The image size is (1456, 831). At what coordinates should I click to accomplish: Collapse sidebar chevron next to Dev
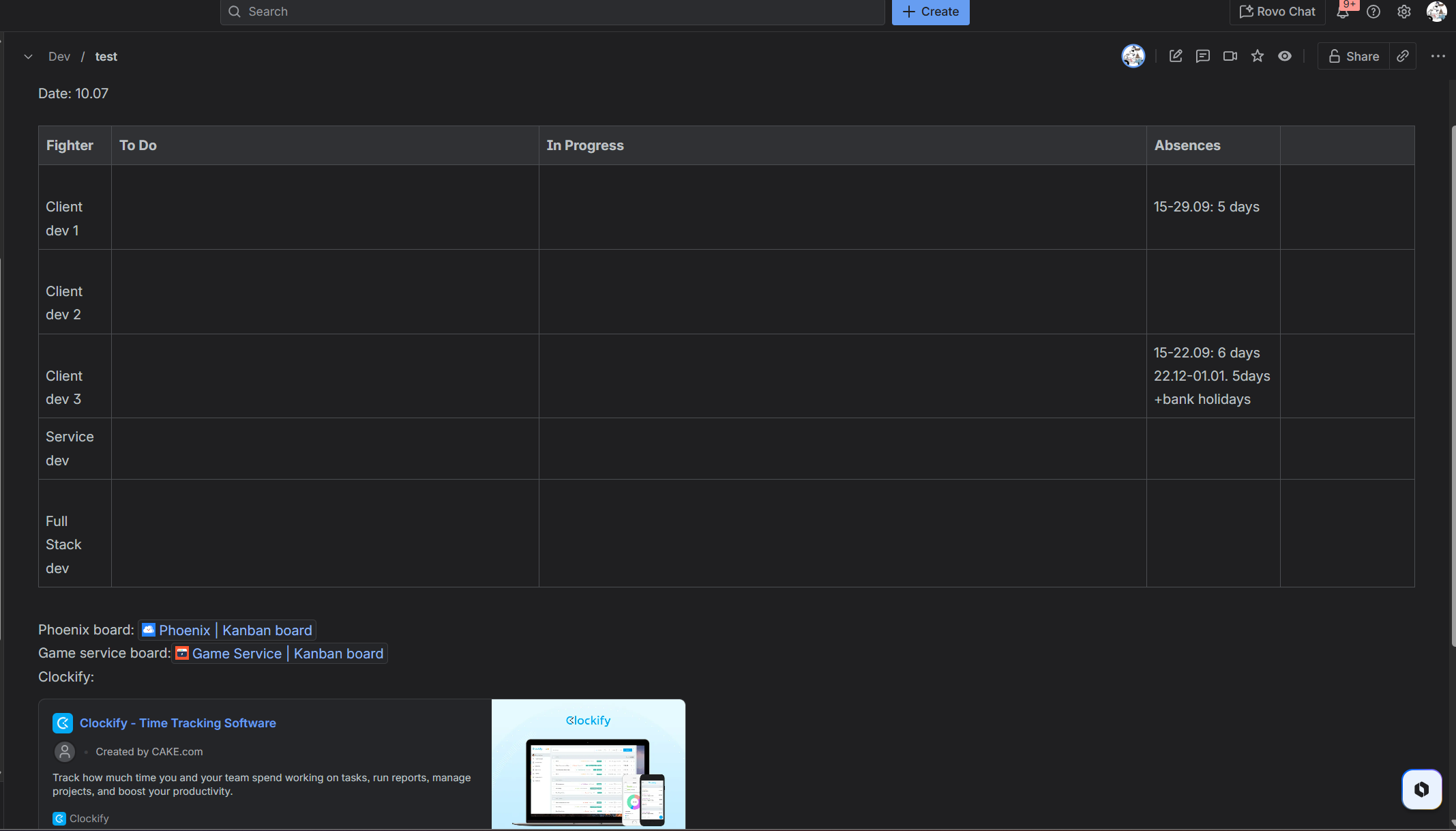tap(28, 57)
